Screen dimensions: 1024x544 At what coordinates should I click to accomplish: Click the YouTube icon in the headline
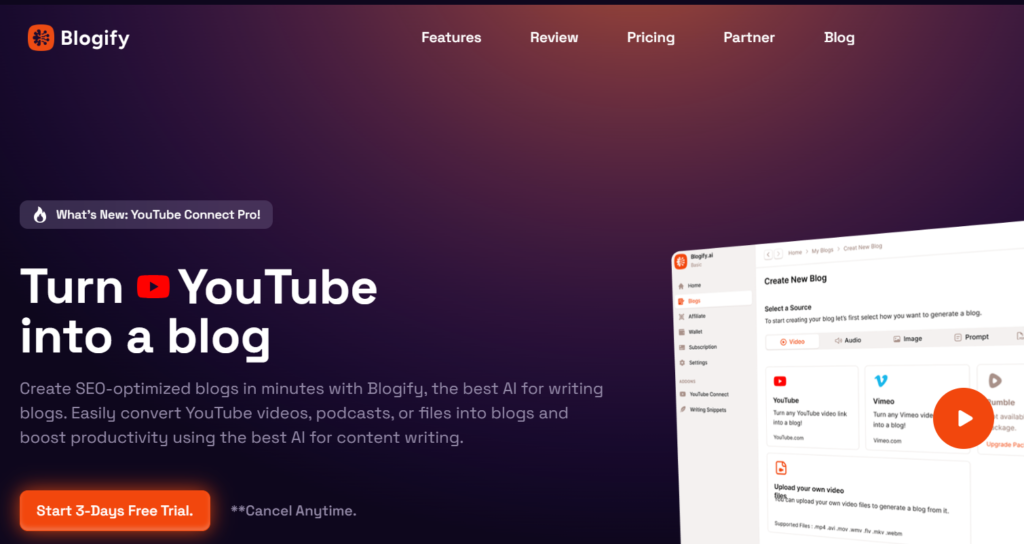(x=153, y=288)
